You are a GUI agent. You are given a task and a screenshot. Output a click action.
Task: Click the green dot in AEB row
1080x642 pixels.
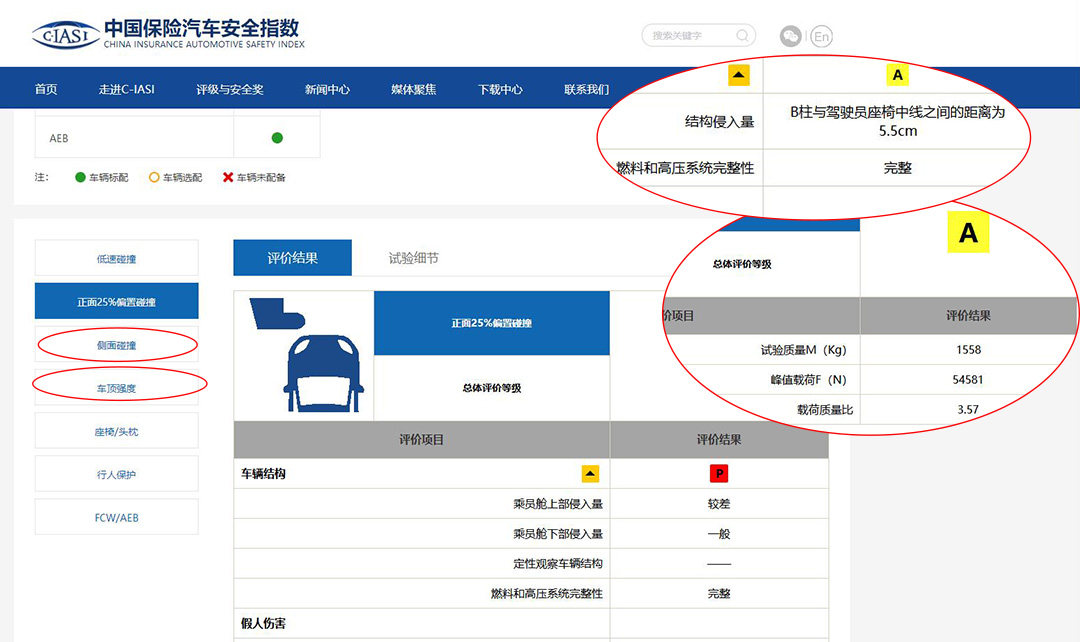pyautogui.click(x=277, y=138)
